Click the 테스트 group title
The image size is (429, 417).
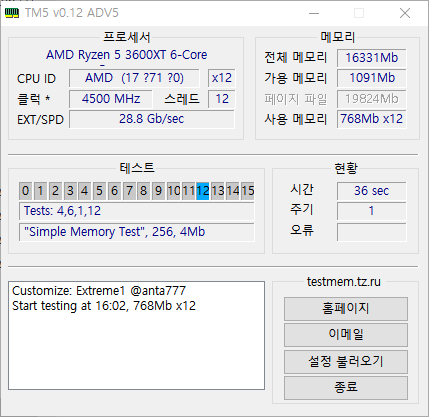tap(137, 168)
